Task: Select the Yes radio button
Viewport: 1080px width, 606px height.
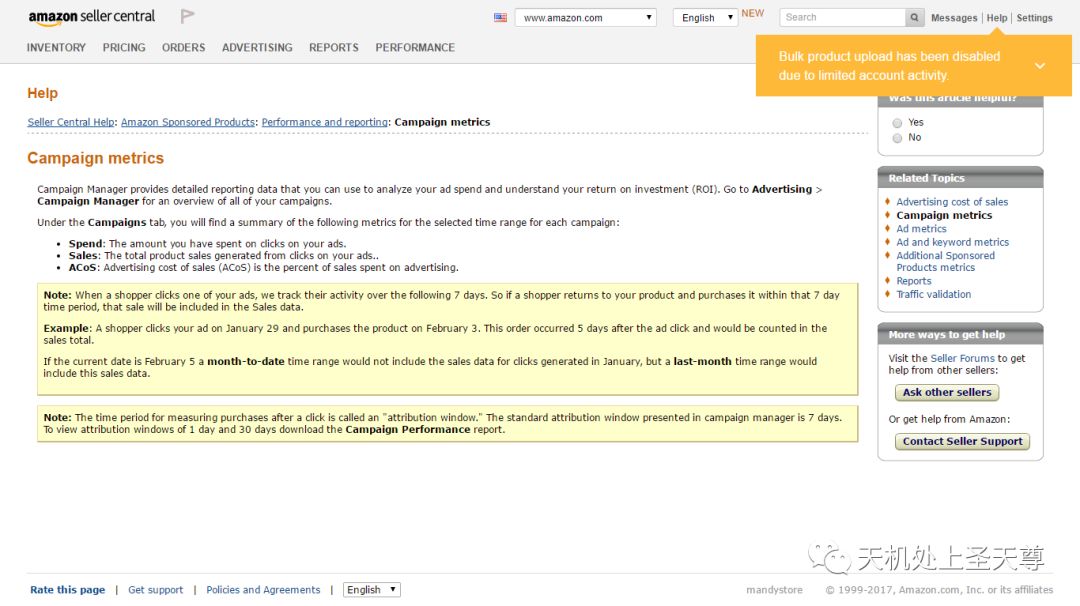Action: click(897, 123)
